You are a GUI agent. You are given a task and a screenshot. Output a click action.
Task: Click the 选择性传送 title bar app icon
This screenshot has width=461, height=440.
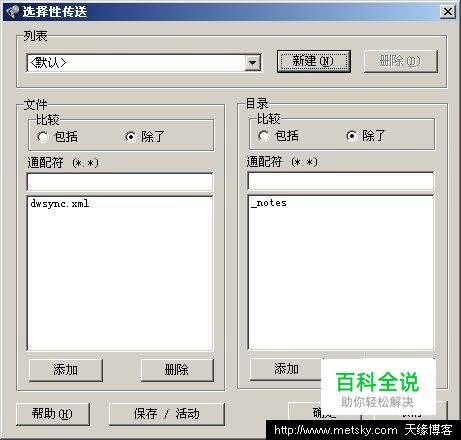12,12
